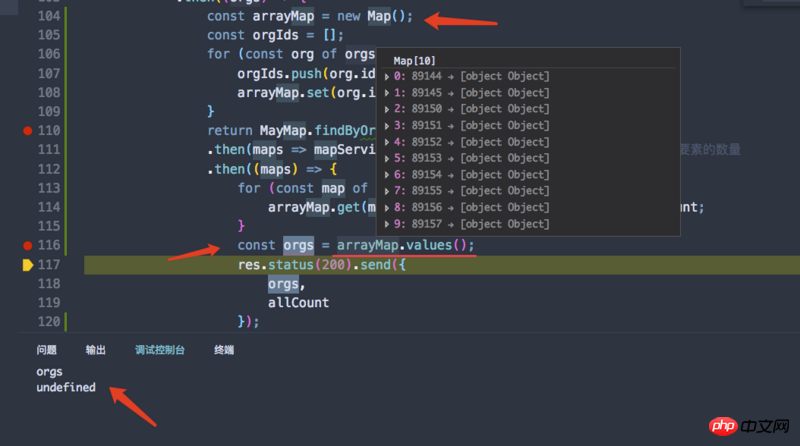The height and width of the screenshot is (446, 800).
Task: Click the current execution pointer on line 117
Action: click(x=28, y=265)
